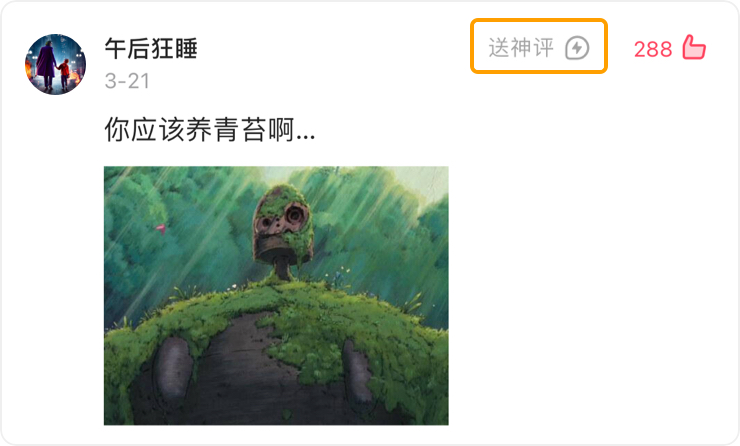Click the robot's round eye socket
740x446 pixels.
(x=296, y=215)
